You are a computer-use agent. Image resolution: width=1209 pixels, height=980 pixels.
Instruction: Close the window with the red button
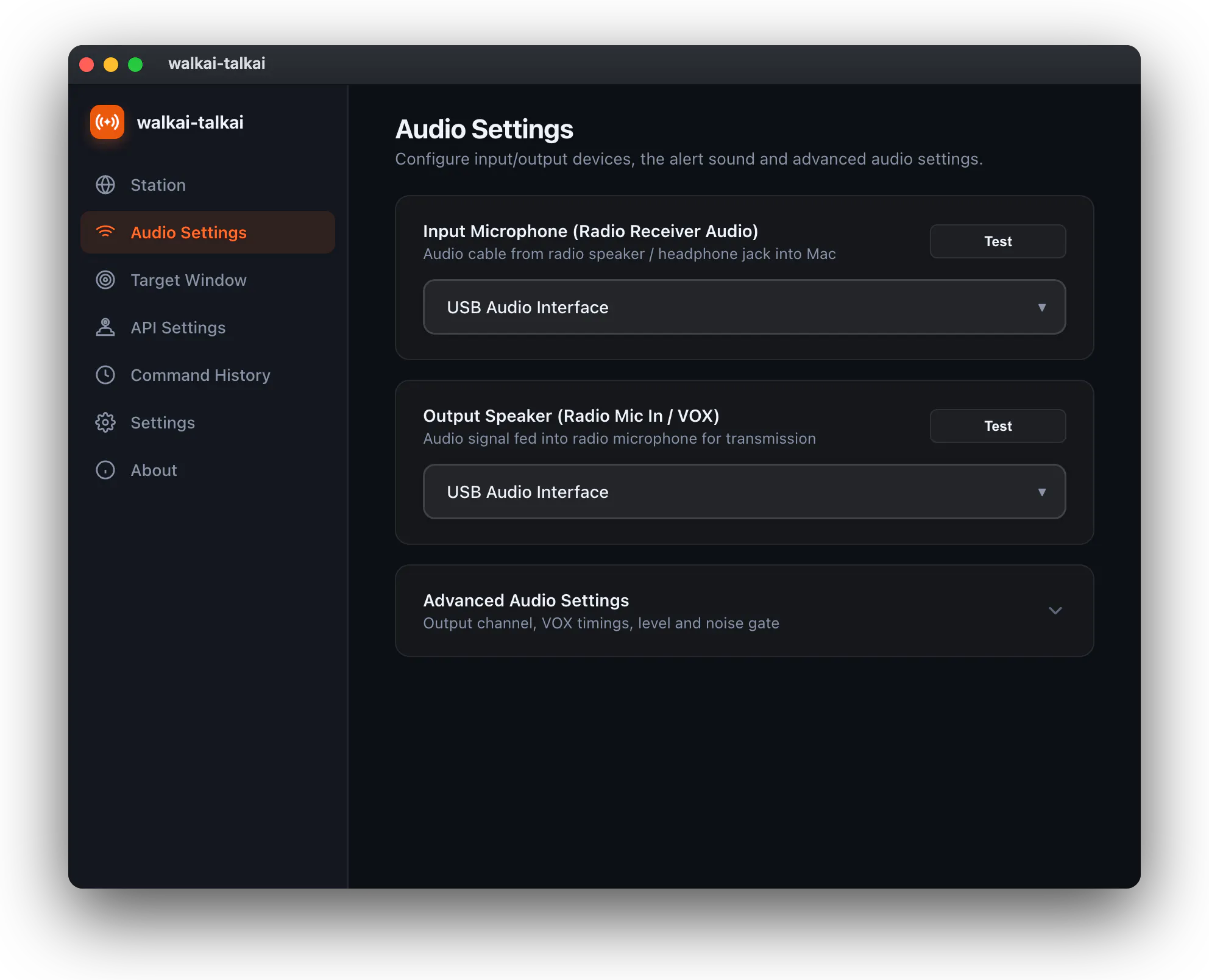click(x=87, y=64)
